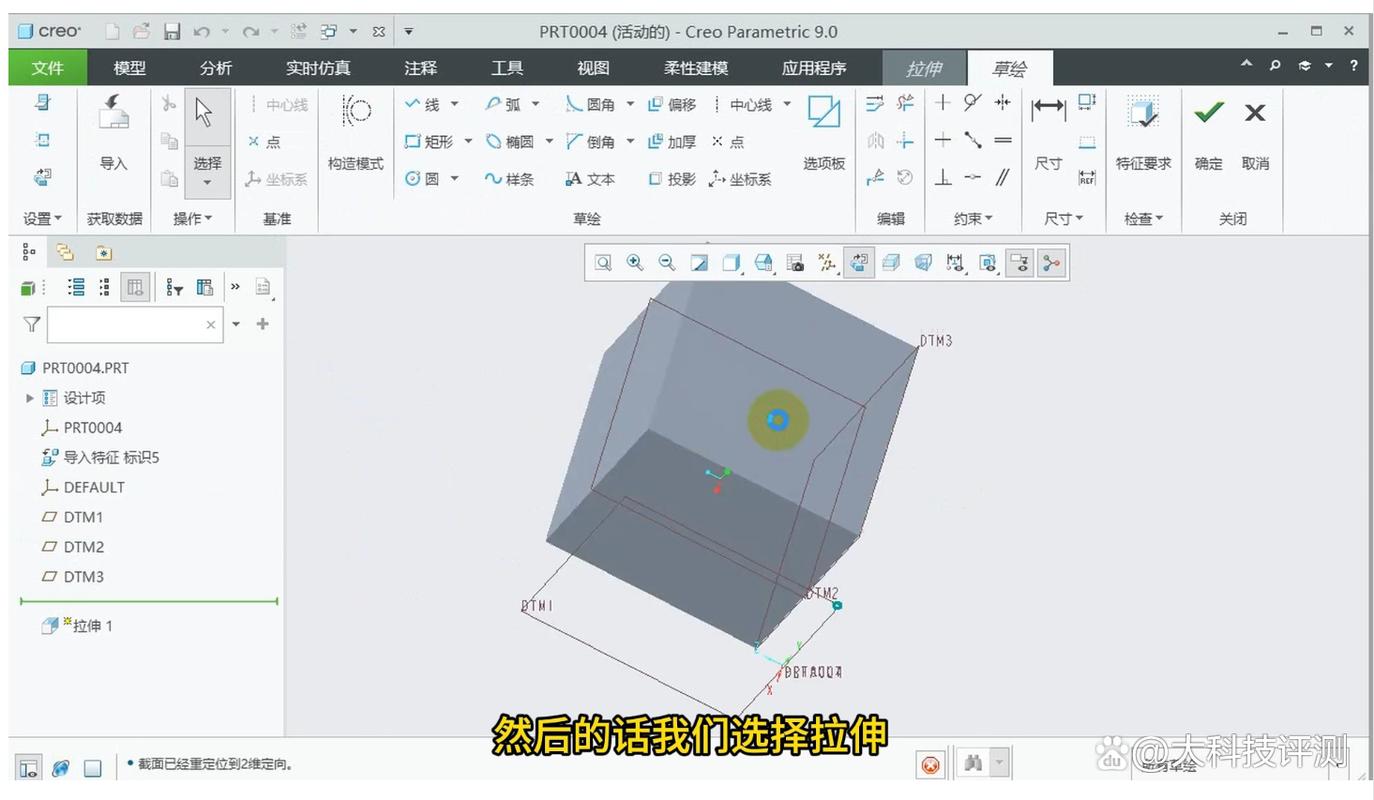Apply the equal constraint icon
The image size is (1374, 800).
tap(1003, 141)
